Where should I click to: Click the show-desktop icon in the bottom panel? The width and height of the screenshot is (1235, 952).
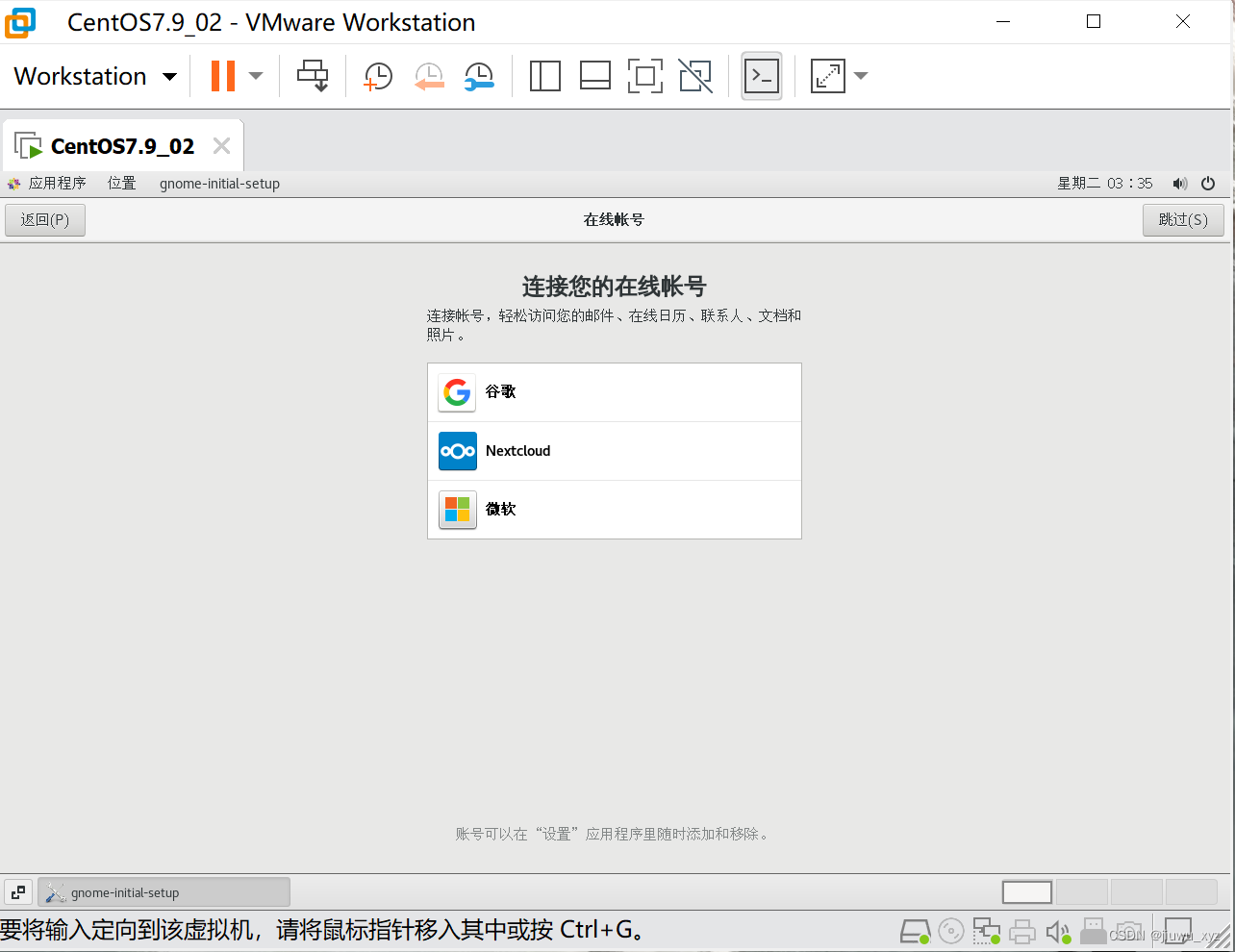click(x=18, y=892)
